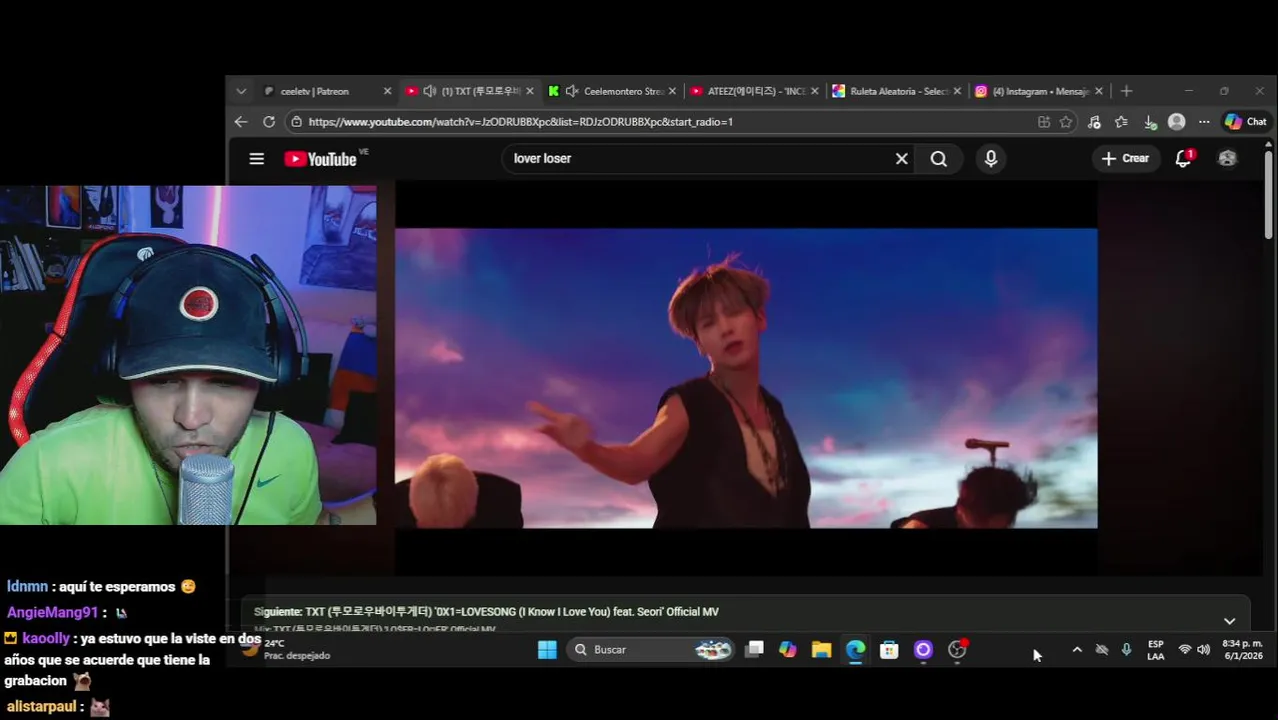Viewport: 1278px width, 720px height.
Task: Open network Wi-Fi tray icon
Action: tap(1185, 650)
